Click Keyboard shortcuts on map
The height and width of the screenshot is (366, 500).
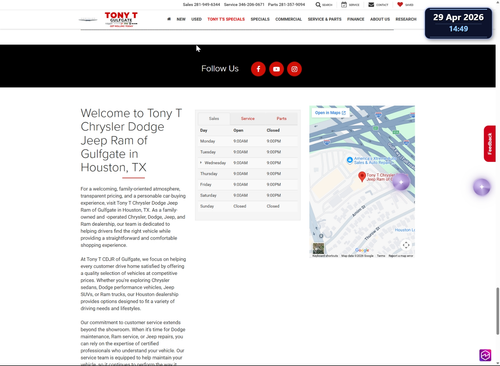click(325, 256)
